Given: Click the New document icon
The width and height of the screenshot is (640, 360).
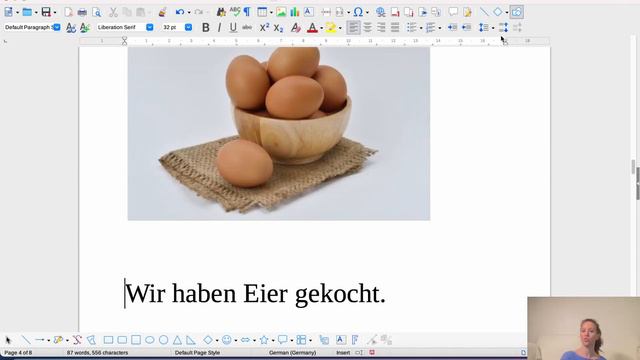Looking at the screenshot, I should [x=9, y=12].
